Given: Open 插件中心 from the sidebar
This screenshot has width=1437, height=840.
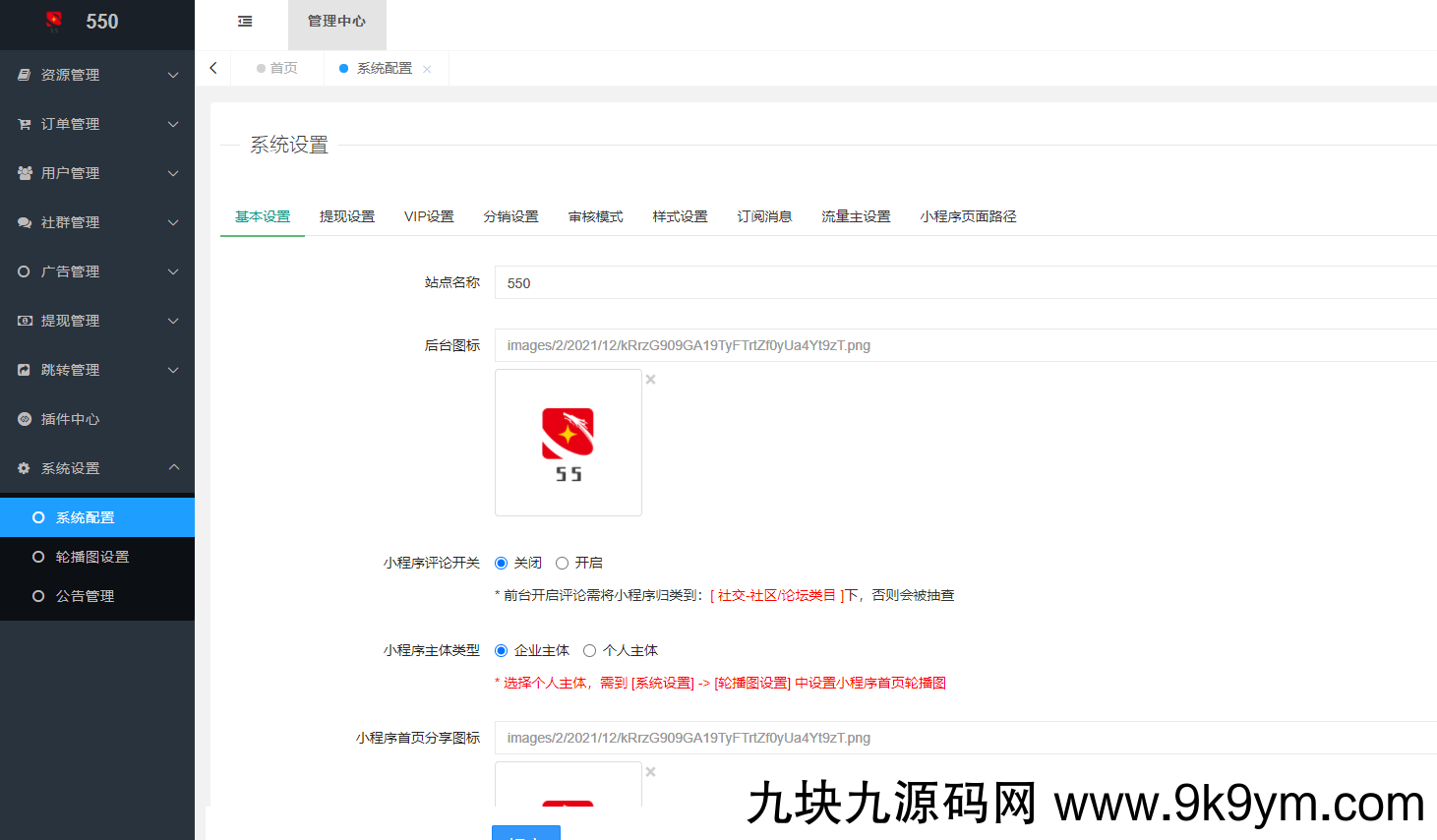Looking at the screenshot, I should (x=70, y=419).
